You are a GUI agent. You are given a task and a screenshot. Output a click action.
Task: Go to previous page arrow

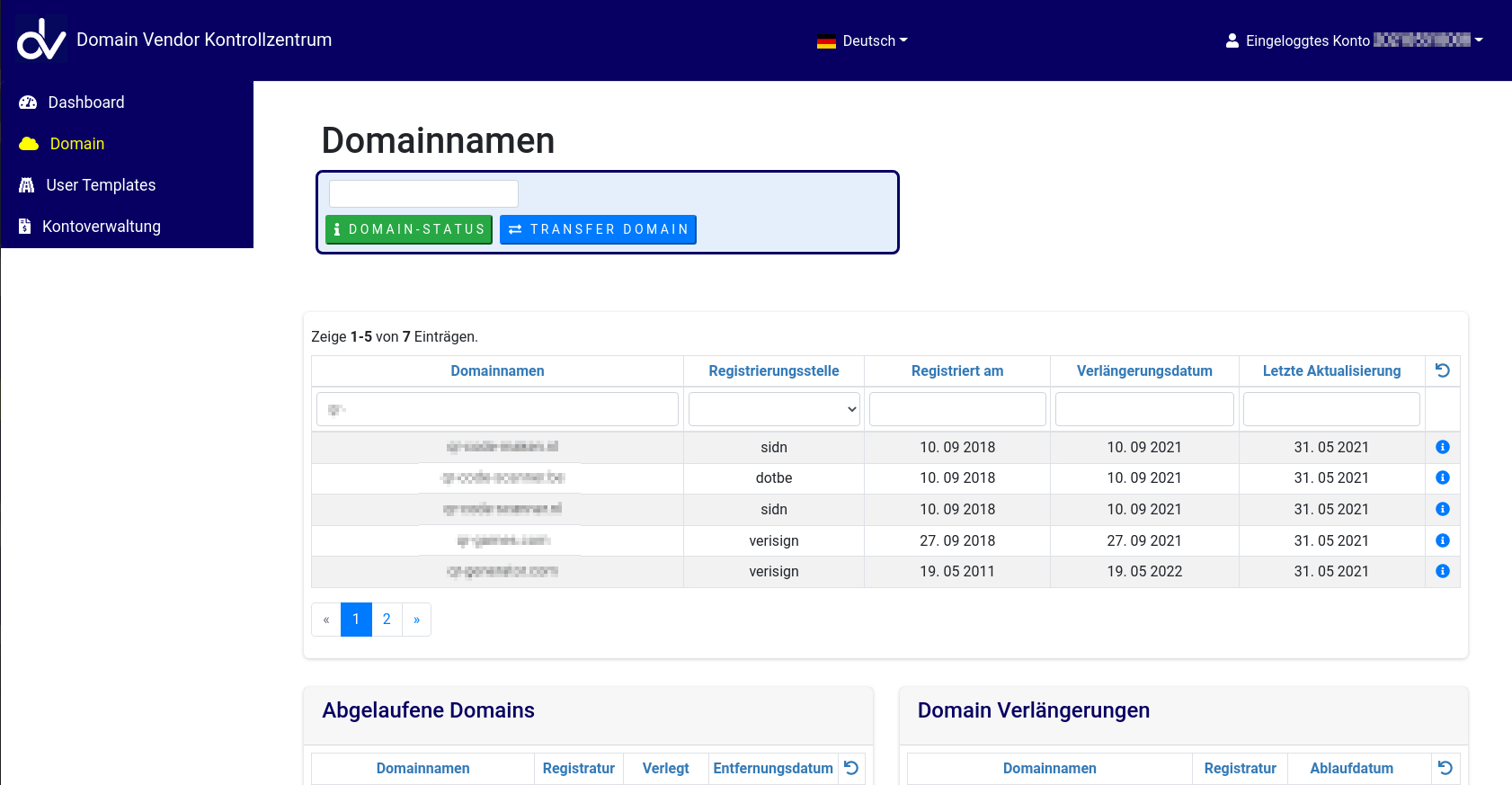326,620
